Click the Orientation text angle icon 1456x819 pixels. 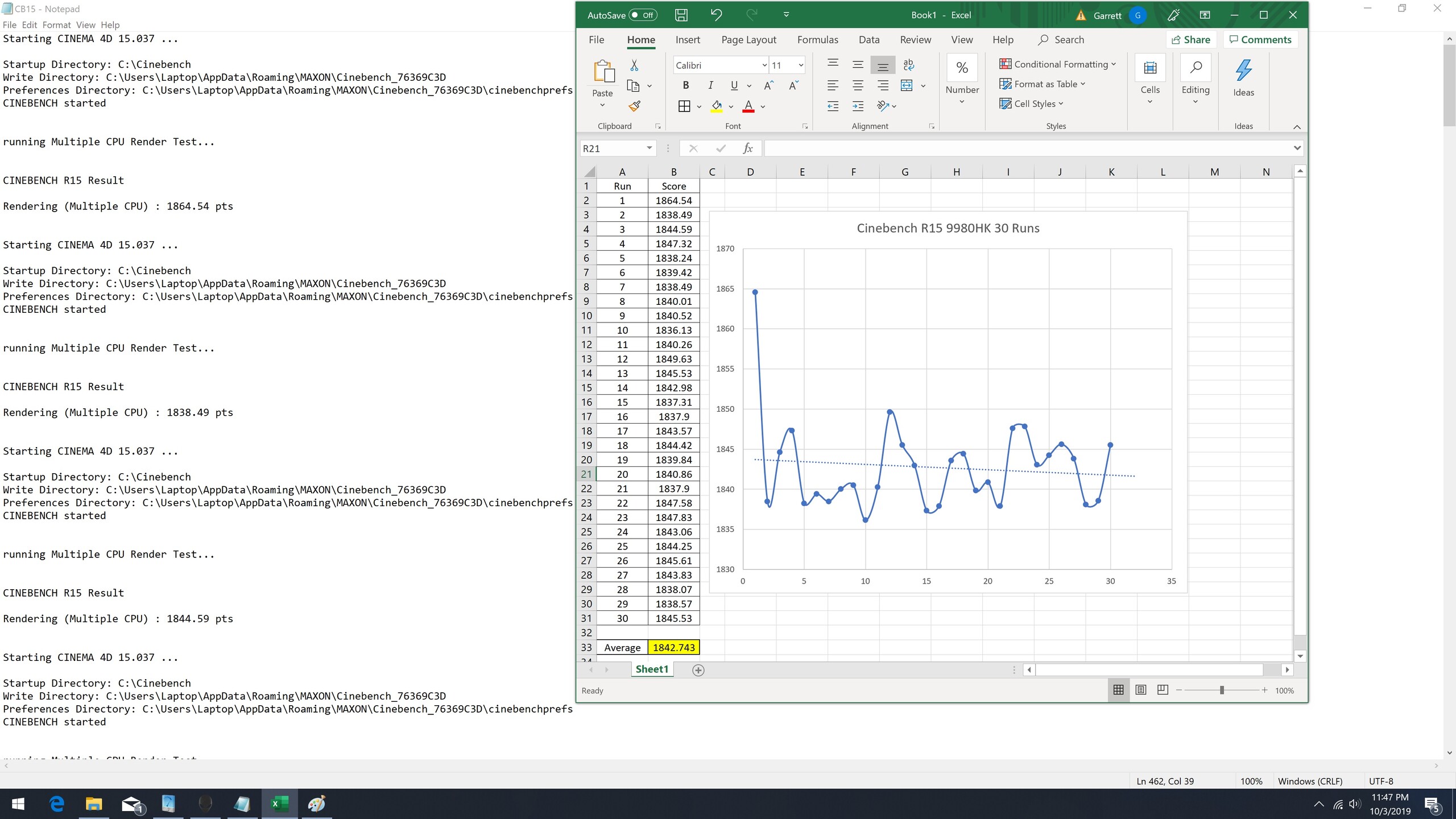[883, 106]
